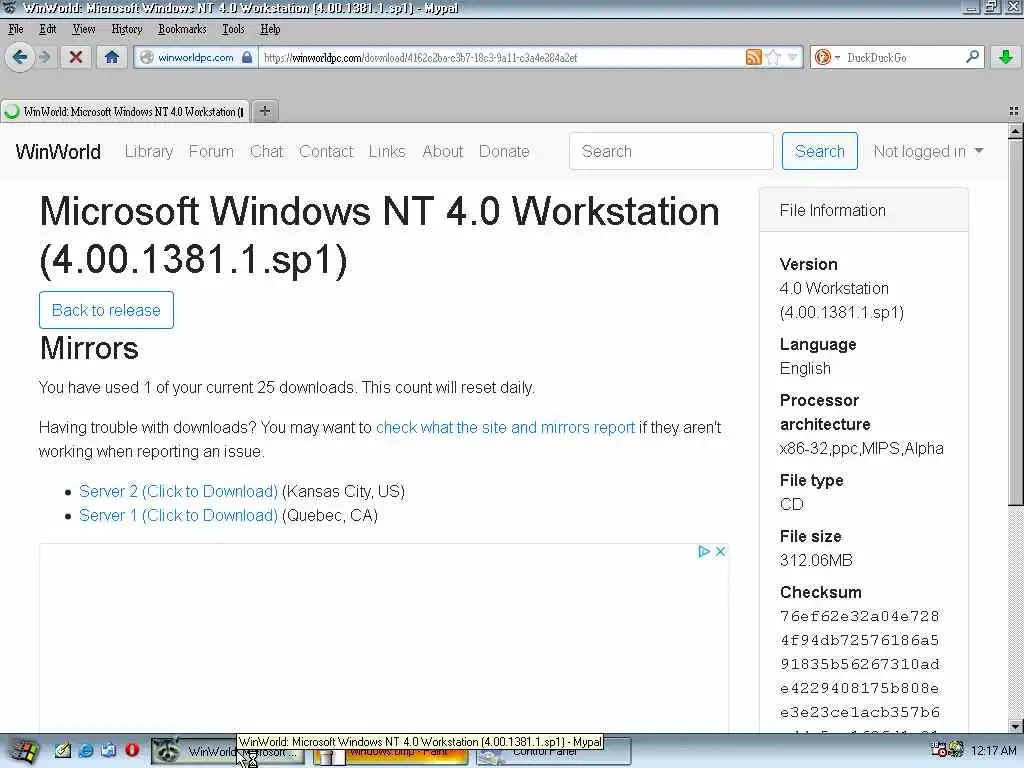
Task: Open the Forum link
Action: (211, 152)
